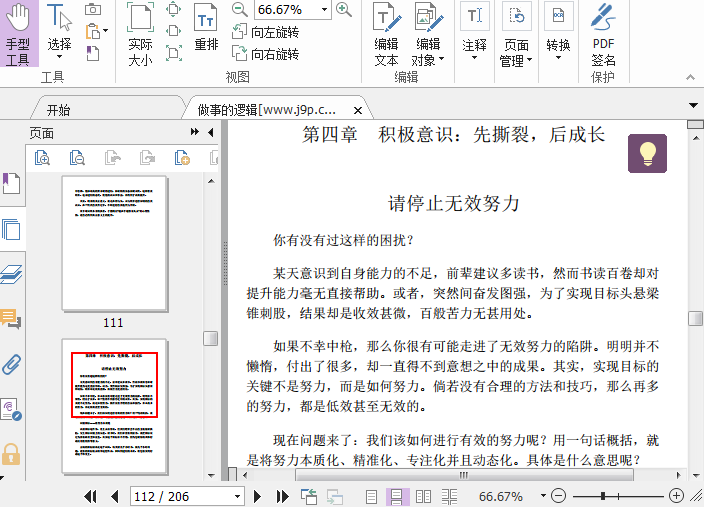Open the Layers sidebar panel

pyautogui.click(x=11, y=274)
